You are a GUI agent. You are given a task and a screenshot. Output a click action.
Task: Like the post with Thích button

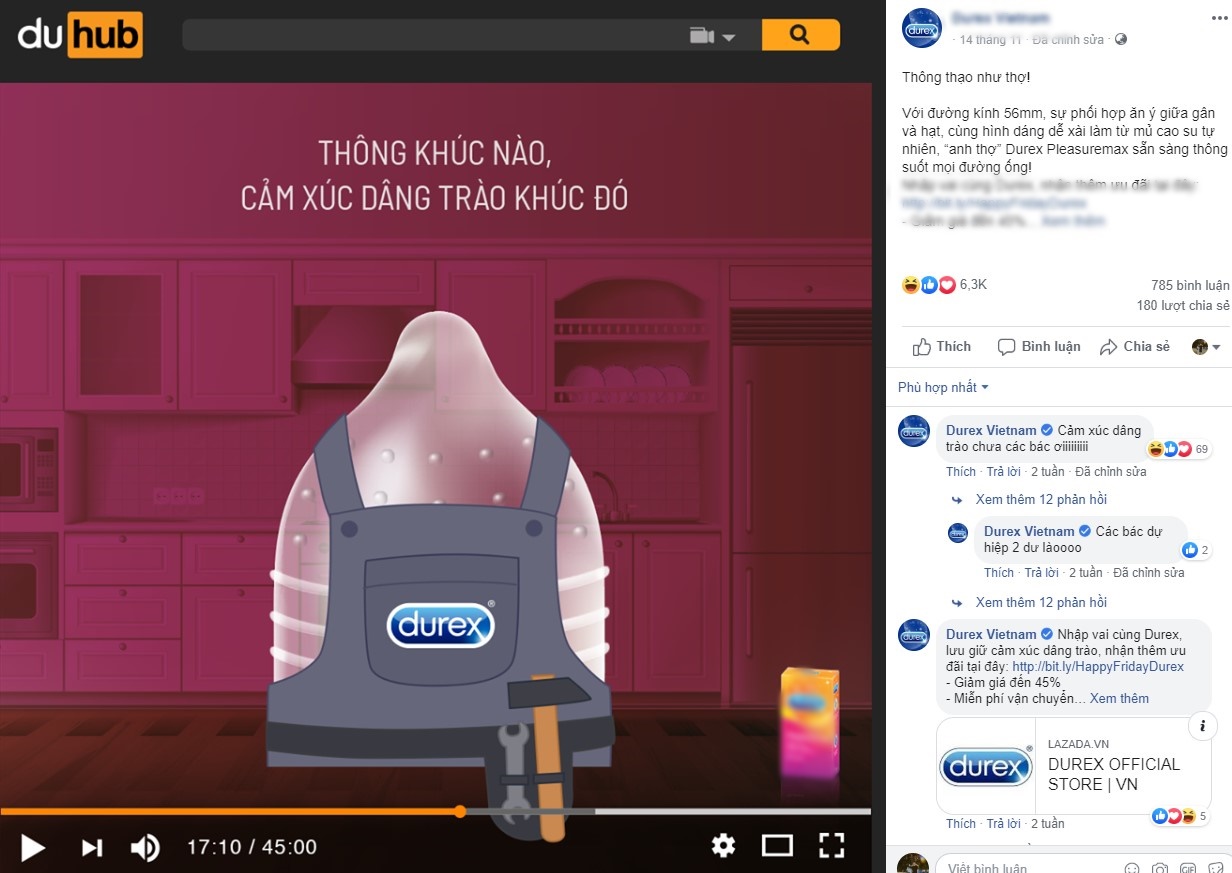coord(942,346)
